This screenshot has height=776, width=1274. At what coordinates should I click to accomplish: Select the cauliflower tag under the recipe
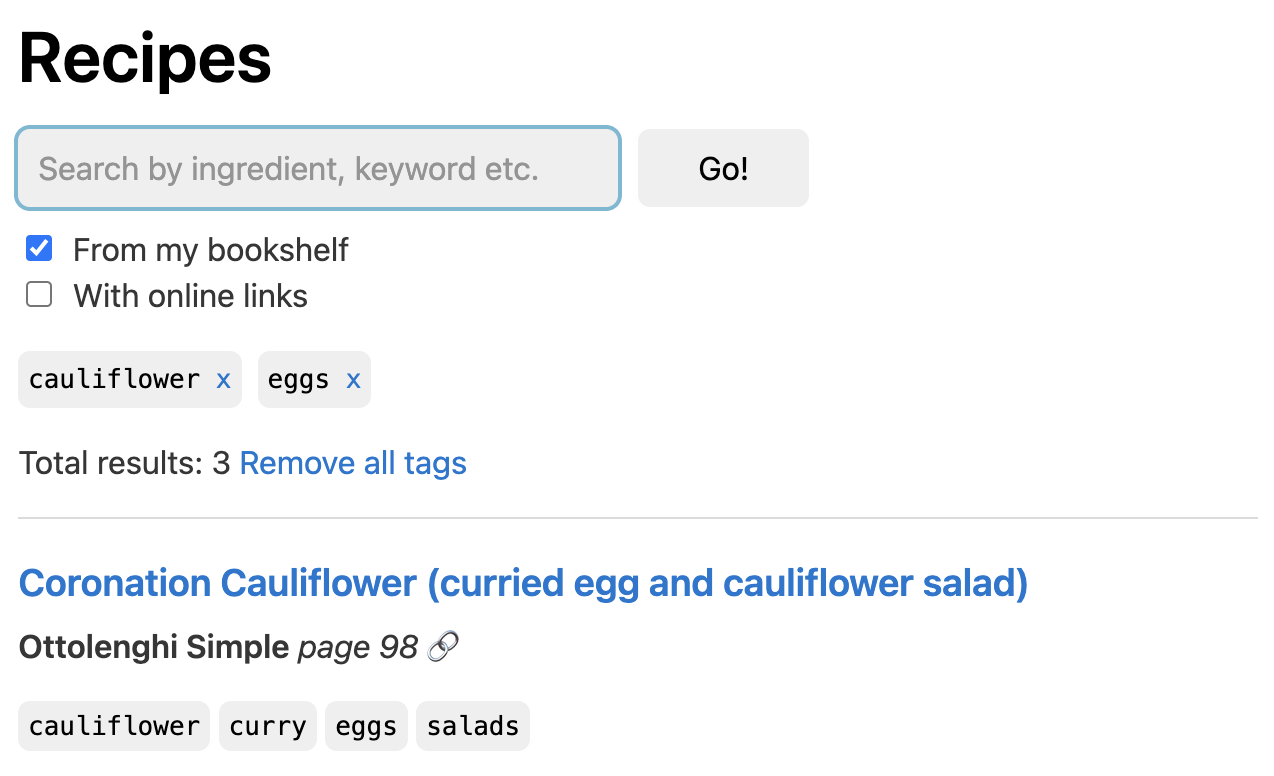[x=113, y=725]
